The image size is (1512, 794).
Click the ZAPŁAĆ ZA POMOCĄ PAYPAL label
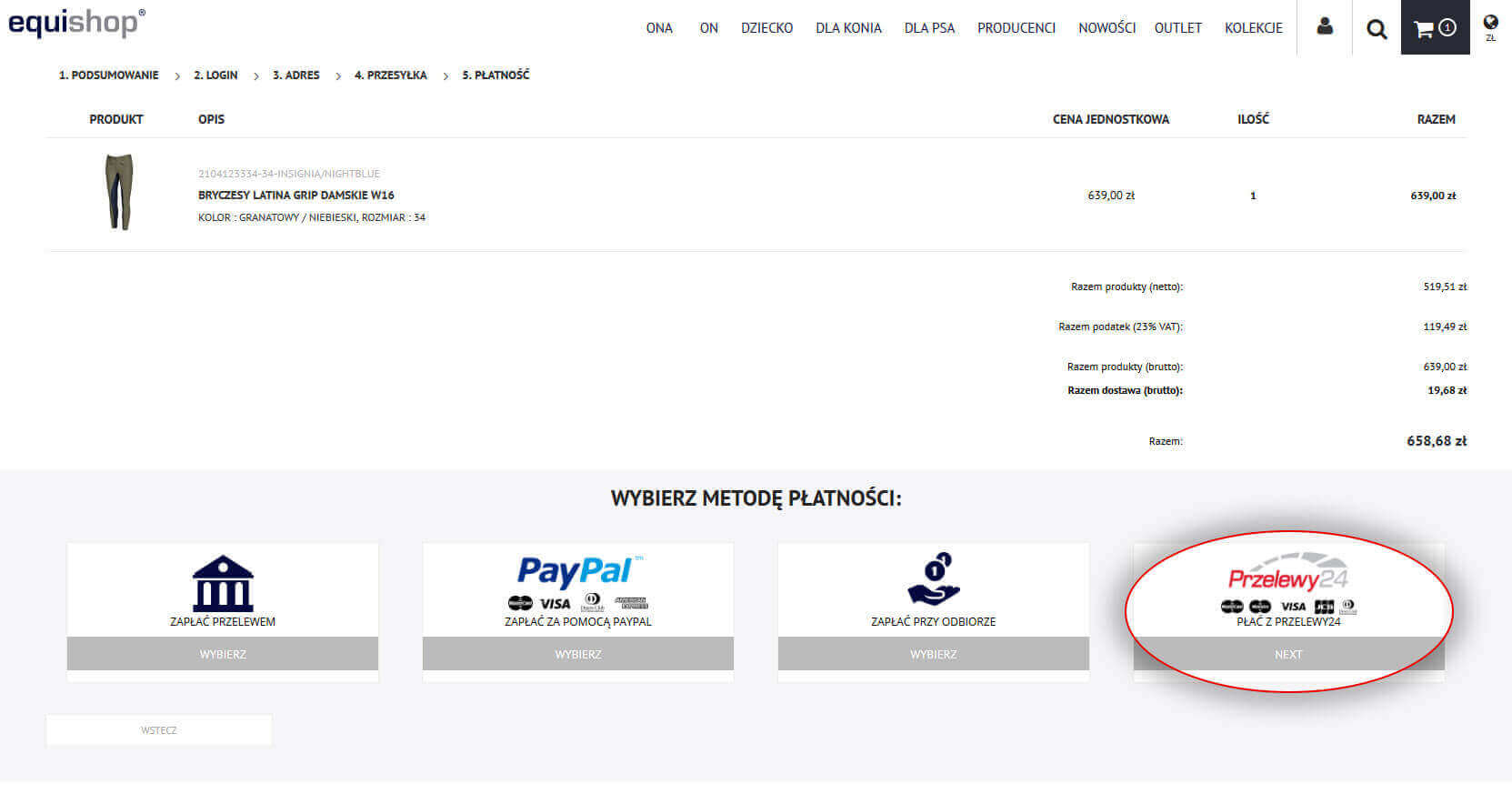(x=578, y=622)
